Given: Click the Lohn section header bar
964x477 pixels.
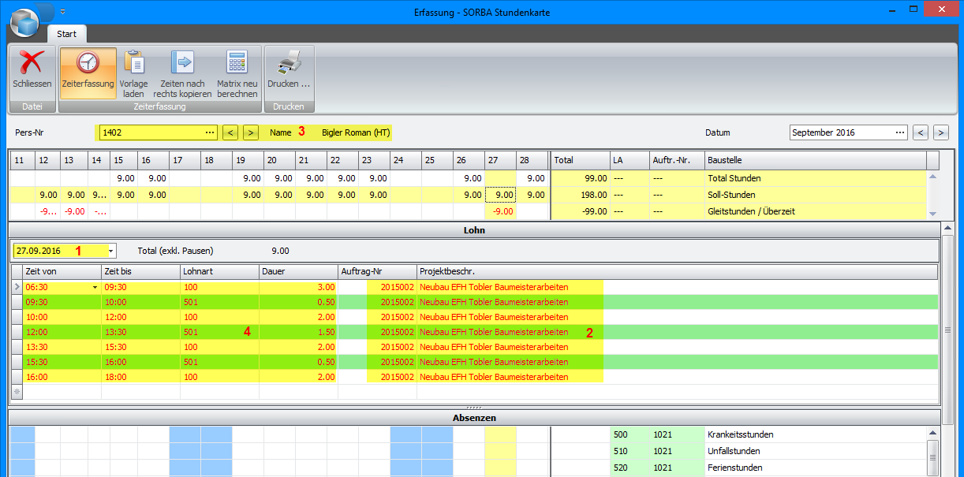Looking at the screenshot, I should coord(474,229).
